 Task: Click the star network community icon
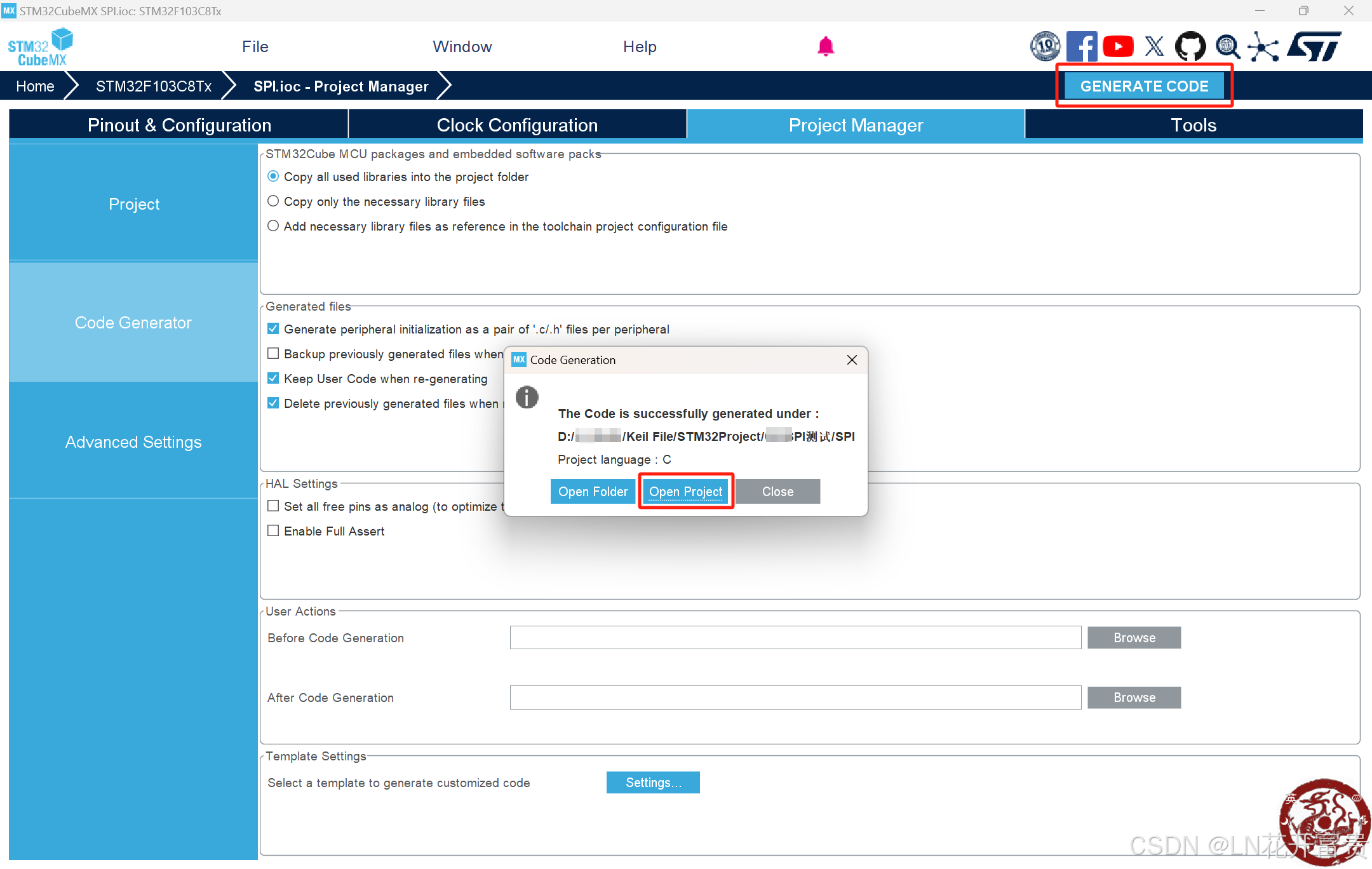point(1263,46)
